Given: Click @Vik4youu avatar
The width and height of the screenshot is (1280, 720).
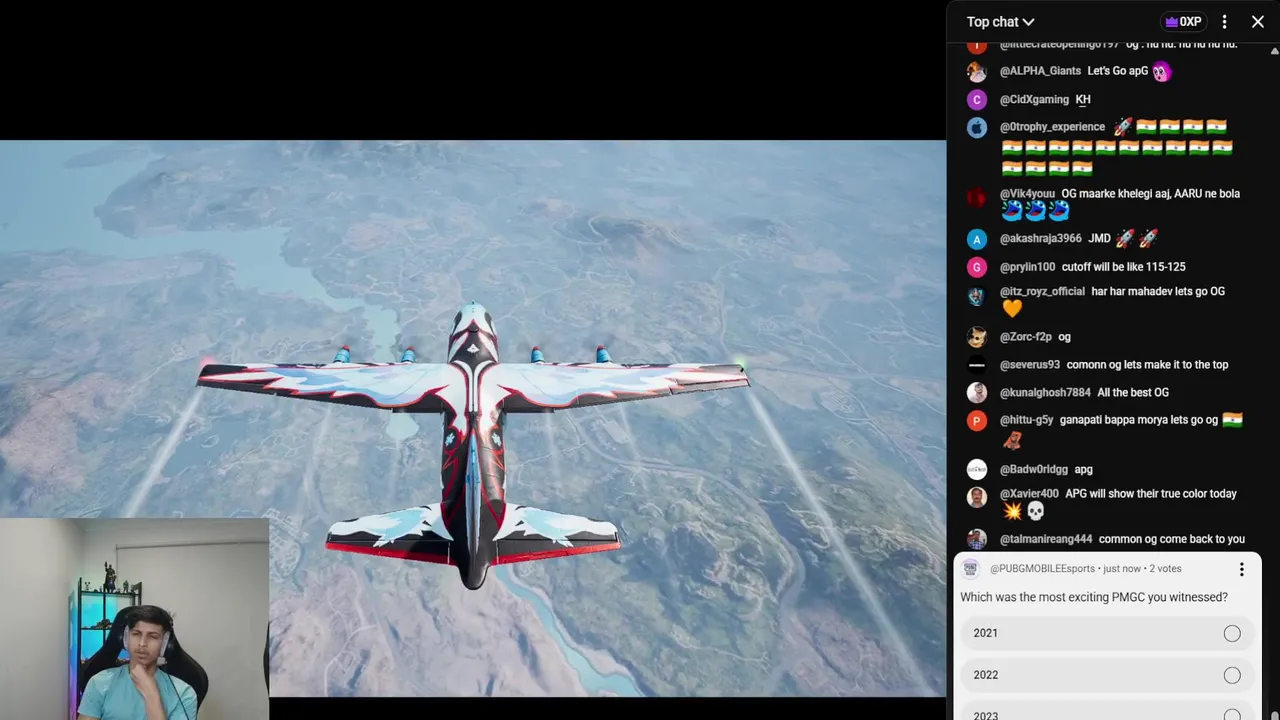Looking at the screenshot, I should click(x=977, y=197).
